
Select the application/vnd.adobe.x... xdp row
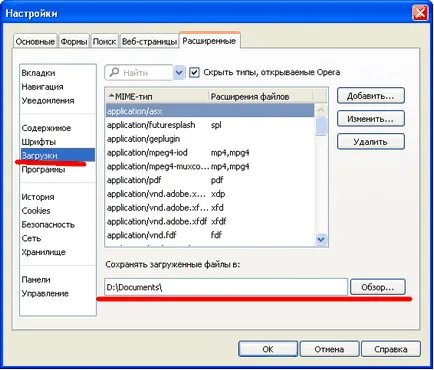pyautogui.click(x=210, y=194)
